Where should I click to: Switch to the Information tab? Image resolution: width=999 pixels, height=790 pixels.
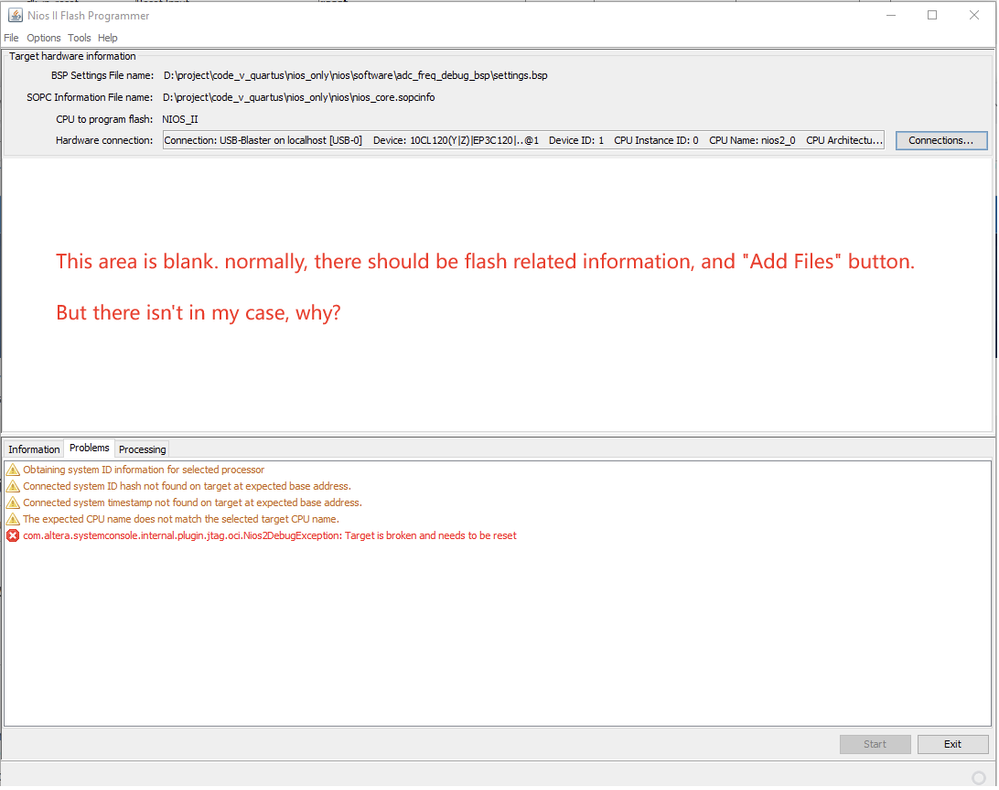coord(34,449)
